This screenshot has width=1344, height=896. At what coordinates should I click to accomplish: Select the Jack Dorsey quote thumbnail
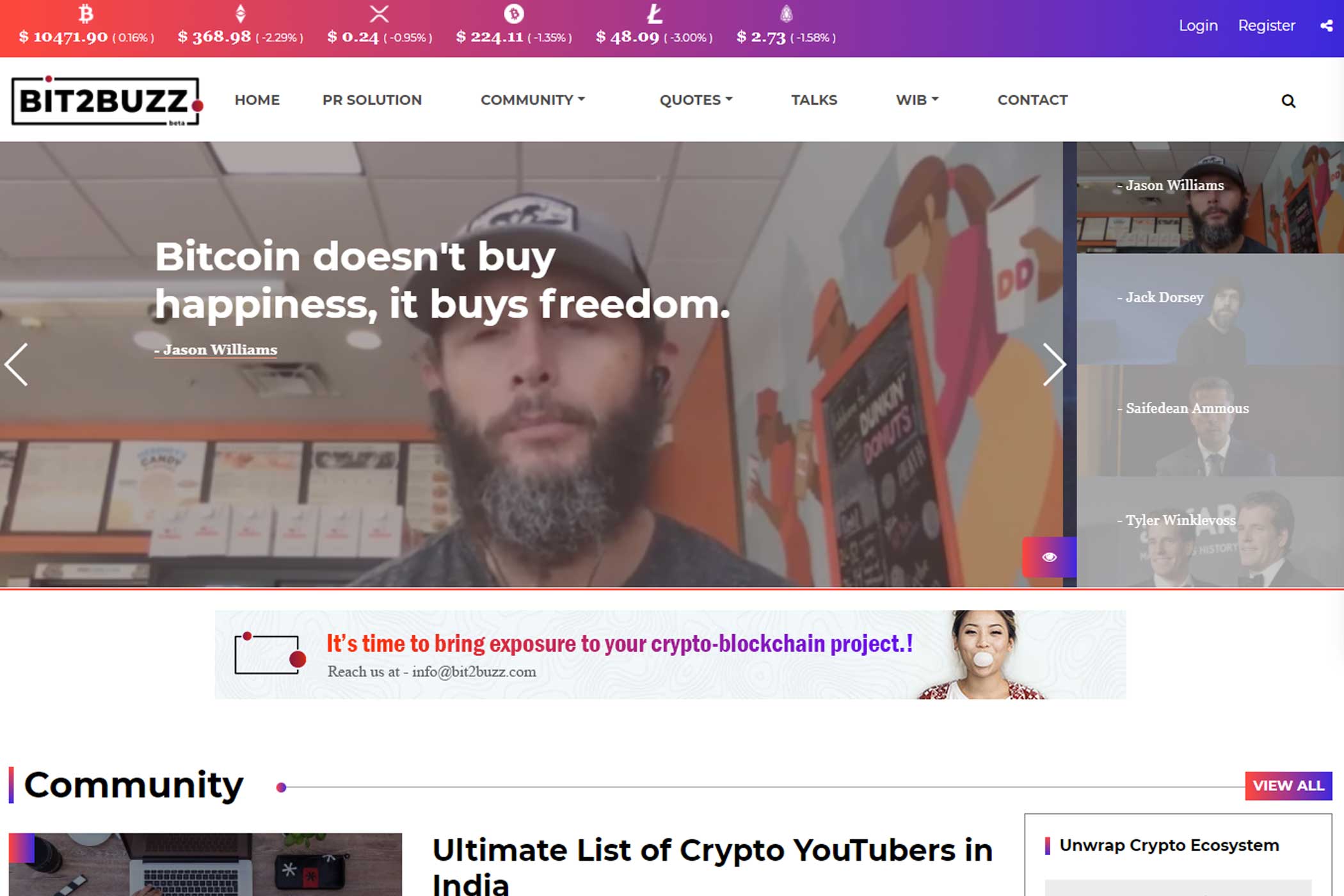[1210, 309]
